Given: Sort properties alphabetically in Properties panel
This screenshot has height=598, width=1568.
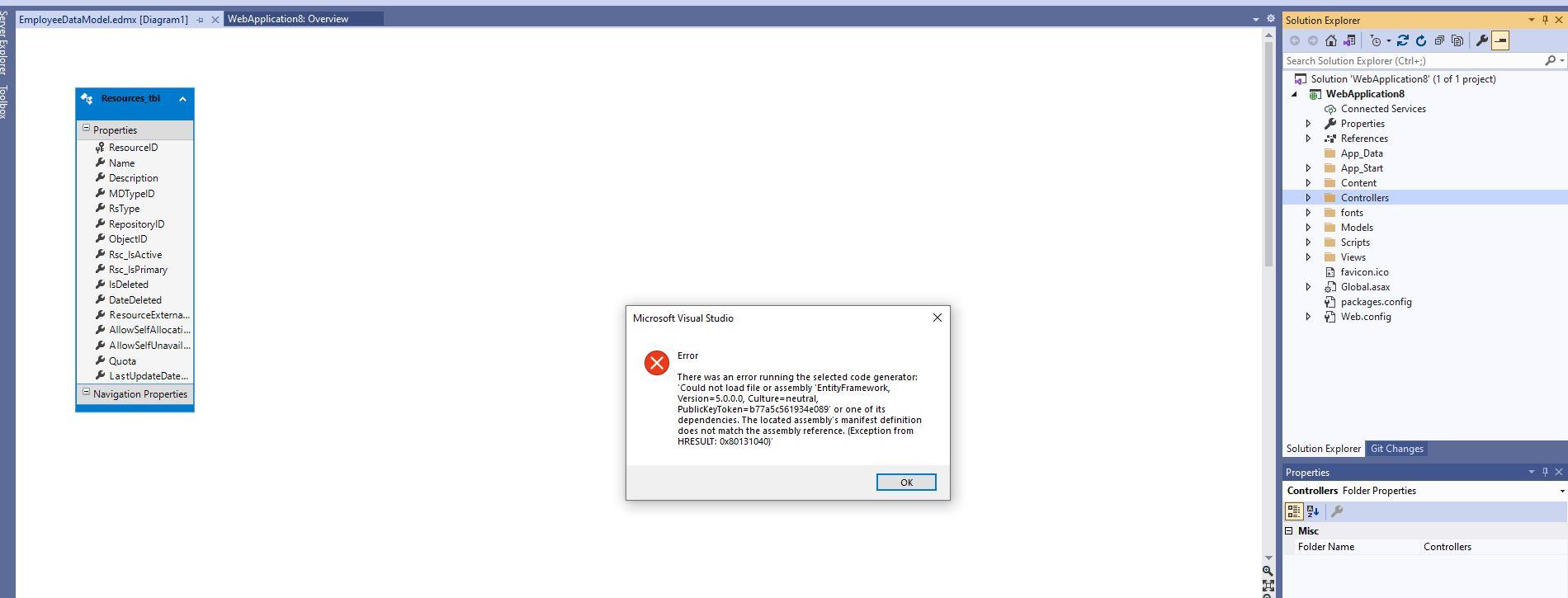Looking at the screenshot, I should (1313, 511).
